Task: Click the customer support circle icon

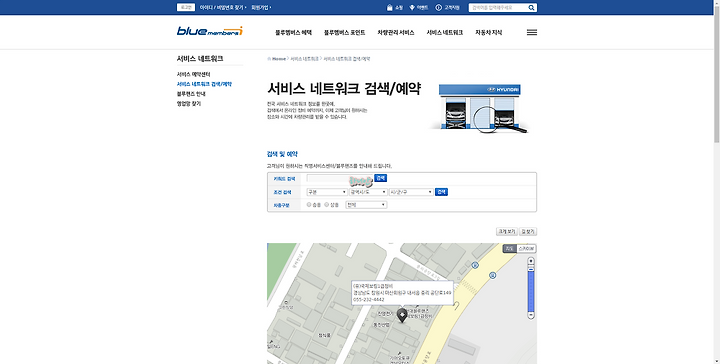Action: pyautogui.click(x=439, y=7)
